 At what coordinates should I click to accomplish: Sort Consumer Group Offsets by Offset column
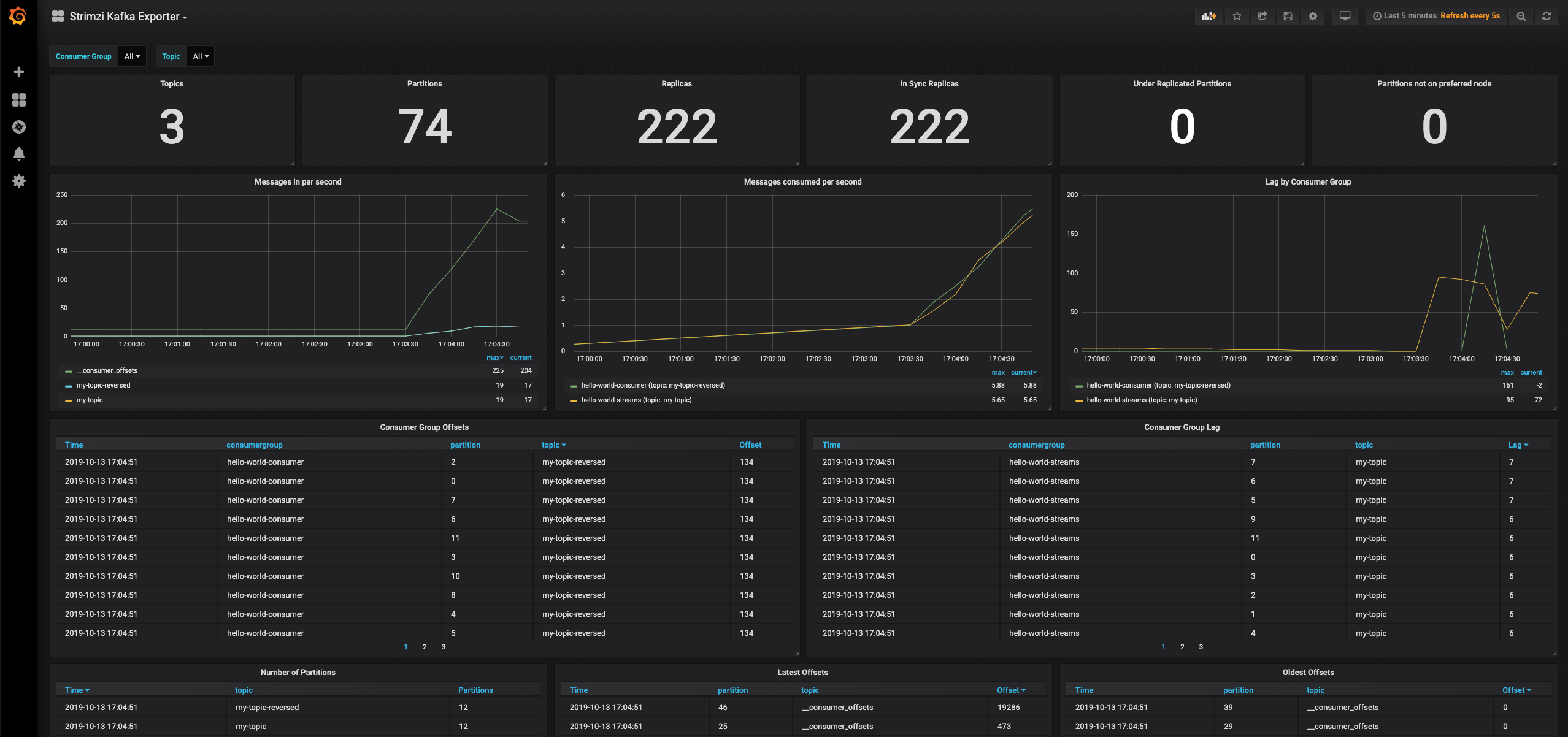pyautogui.click(x=750, y=445)
